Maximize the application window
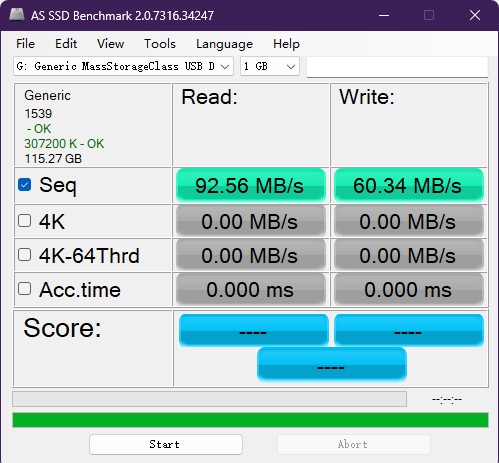499x463 pixels. point(429,15)
